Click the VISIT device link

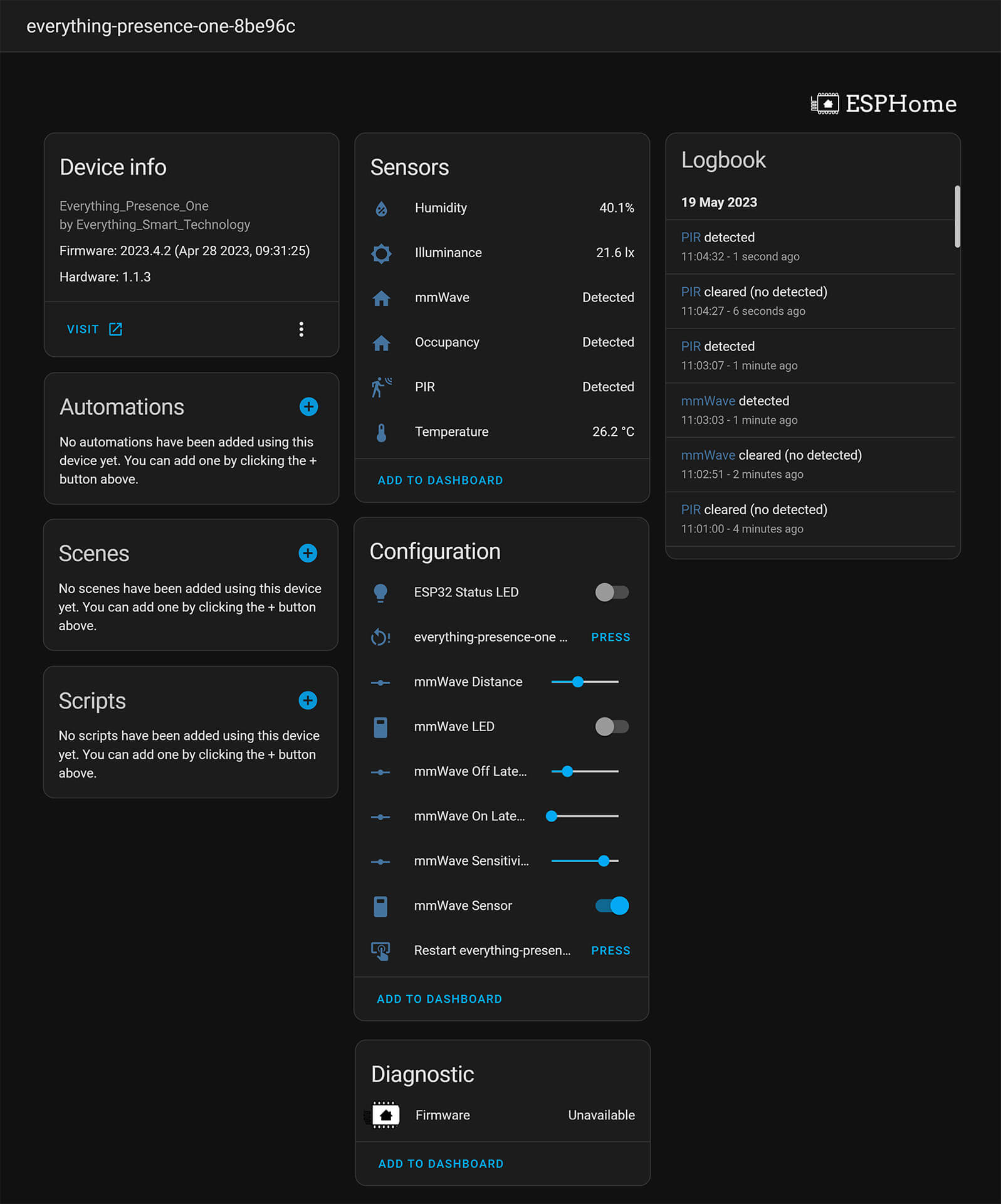(94, 329)
